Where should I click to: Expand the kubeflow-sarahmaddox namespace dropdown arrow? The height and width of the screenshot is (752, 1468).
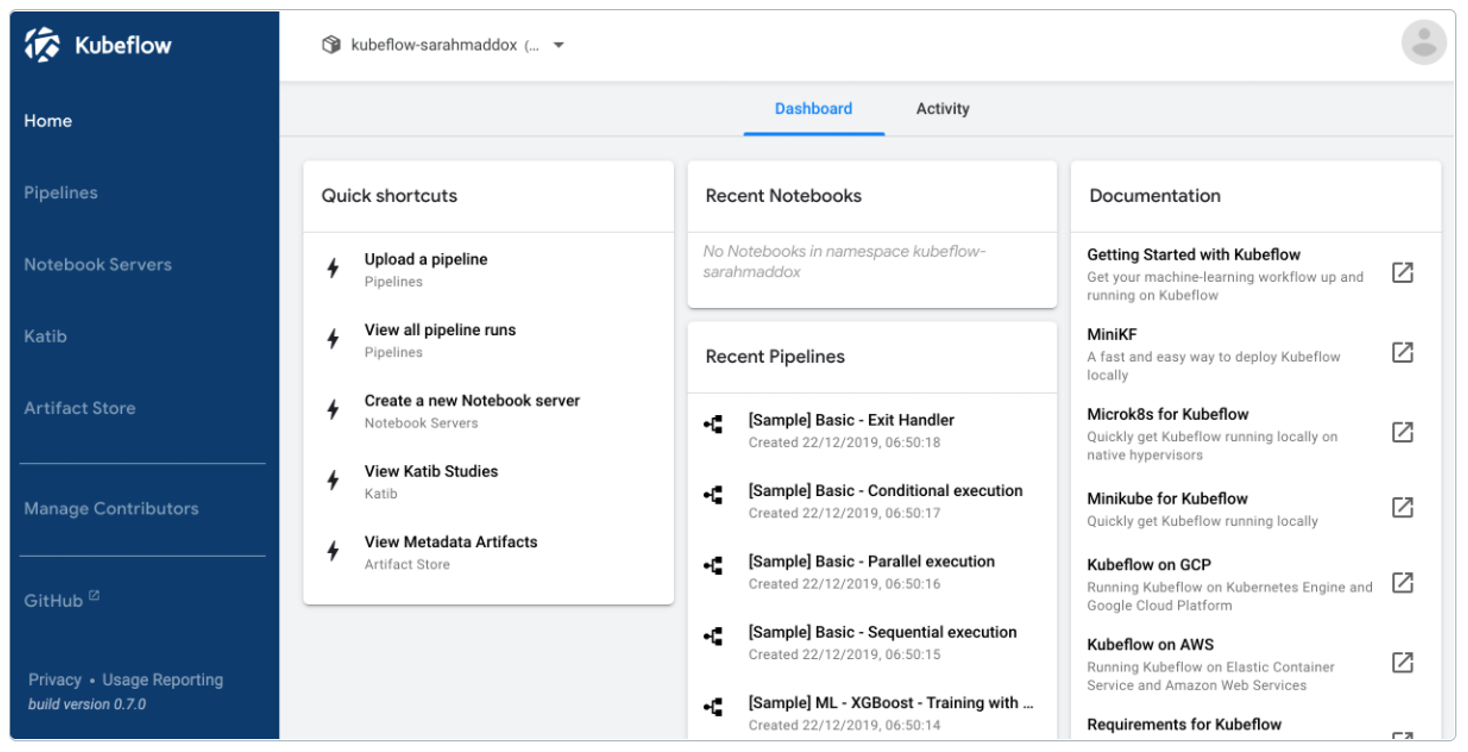click(559, 45)
